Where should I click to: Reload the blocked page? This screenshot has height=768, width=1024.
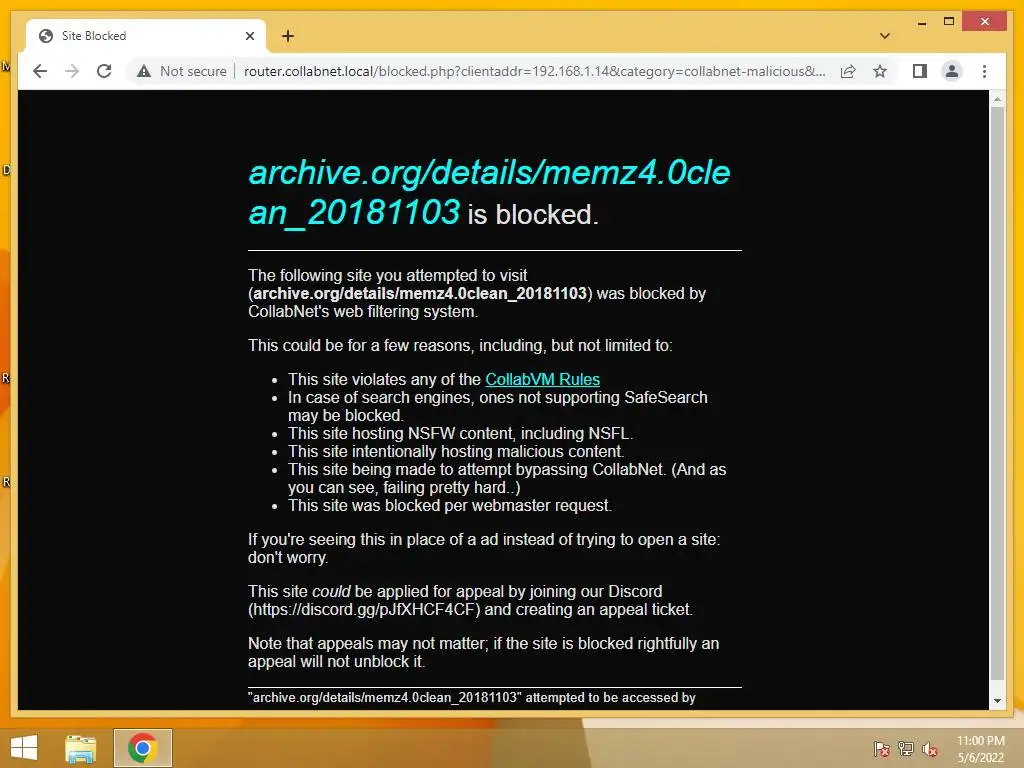(104, 71)
